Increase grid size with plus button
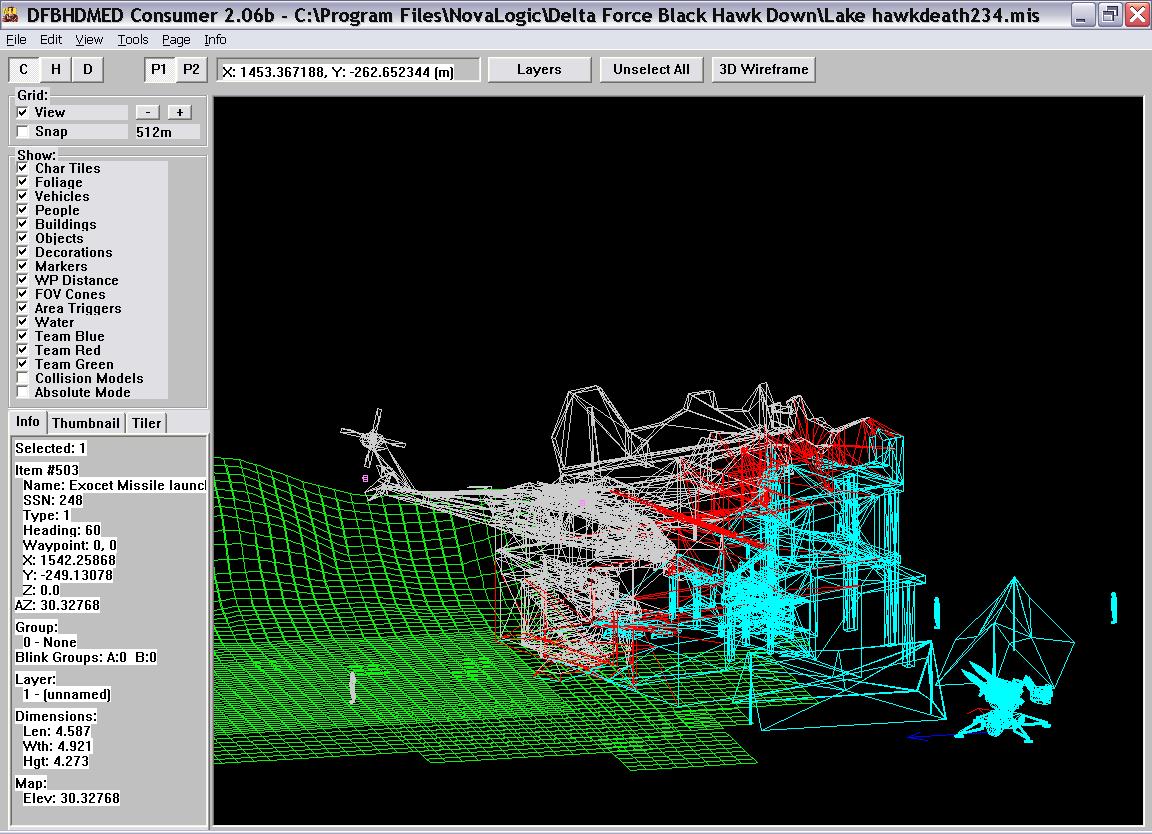1152x834 pixels. click(x=180, y=112)
